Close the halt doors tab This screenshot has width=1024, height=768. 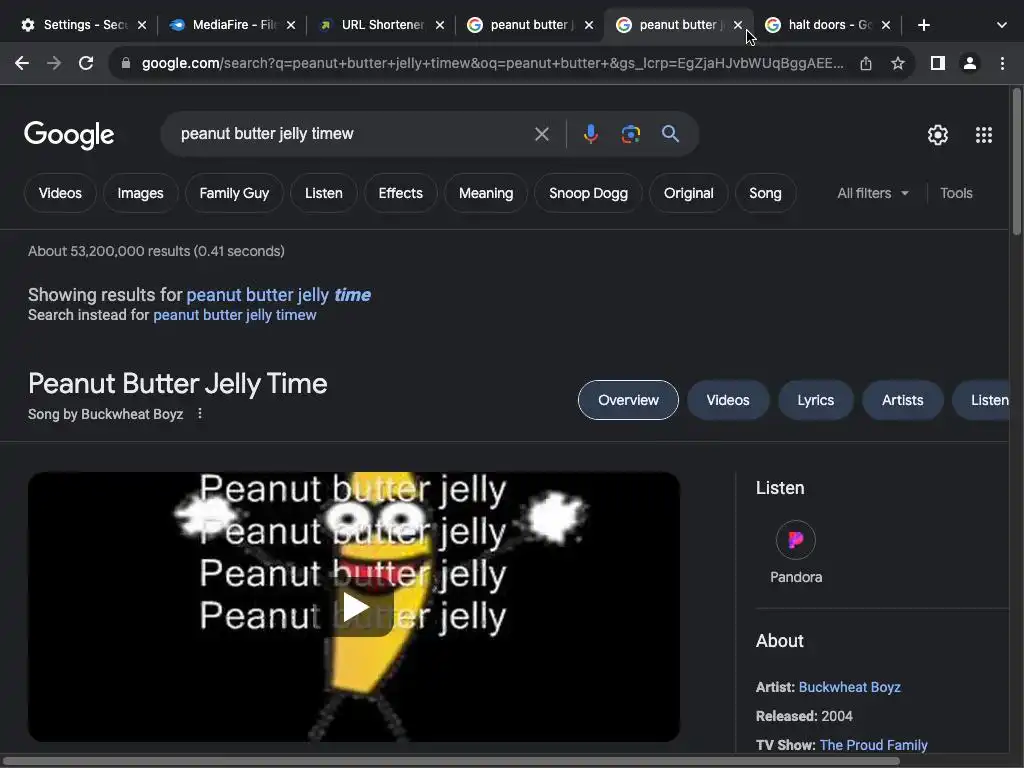tap(886, 25)
